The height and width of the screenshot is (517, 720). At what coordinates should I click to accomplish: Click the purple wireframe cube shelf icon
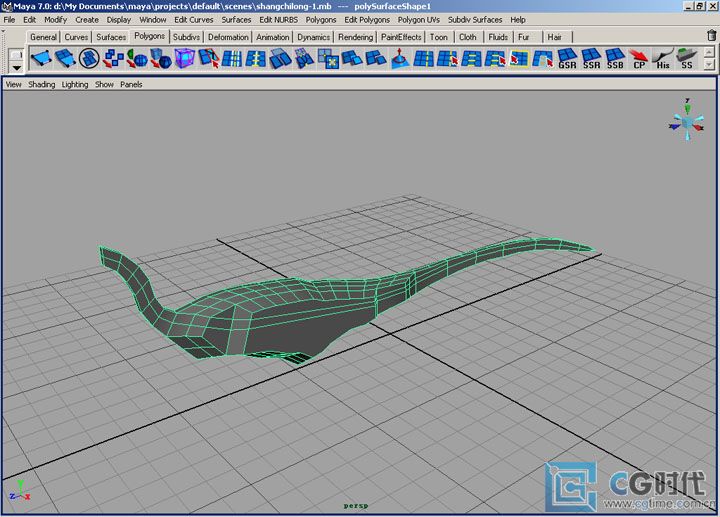point(185,59)
